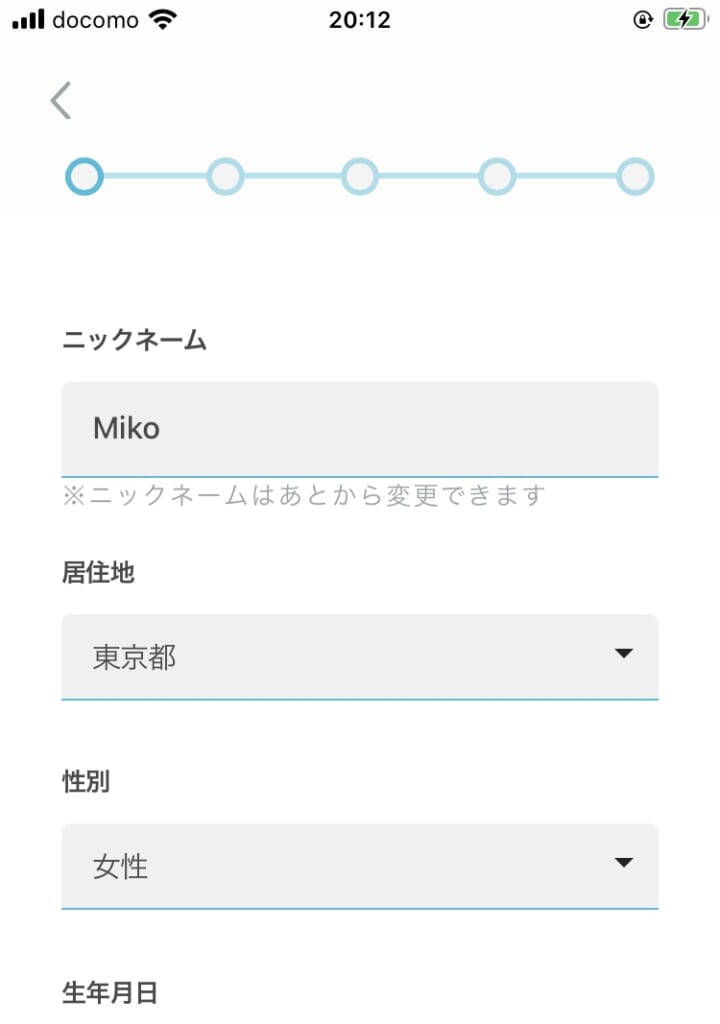Tap the 生年月日 label text
Screen dimensions: 720x1024
[x=110, y=992]
